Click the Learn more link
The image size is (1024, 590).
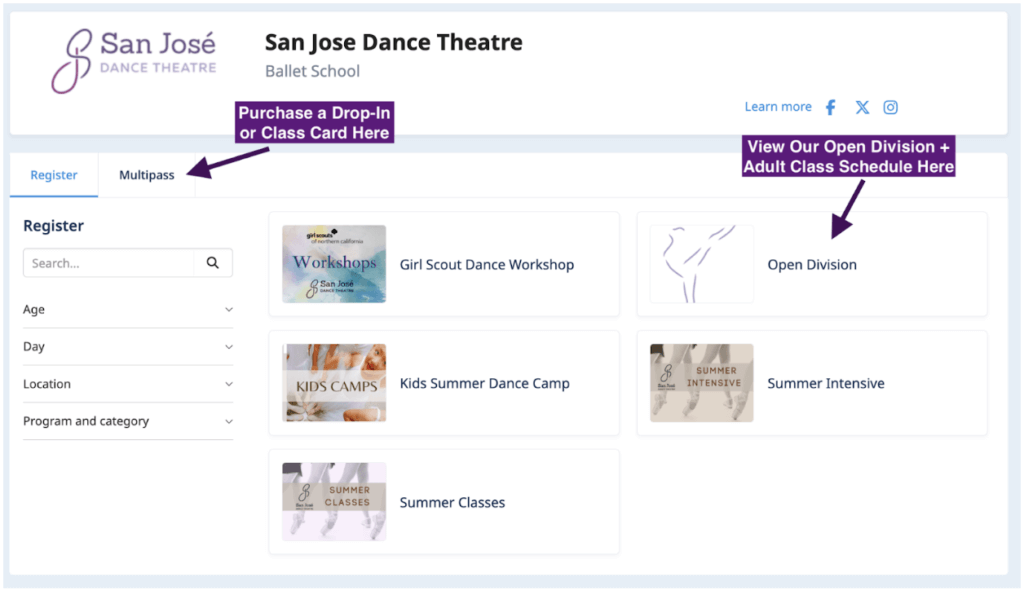[x=778, y=107]
